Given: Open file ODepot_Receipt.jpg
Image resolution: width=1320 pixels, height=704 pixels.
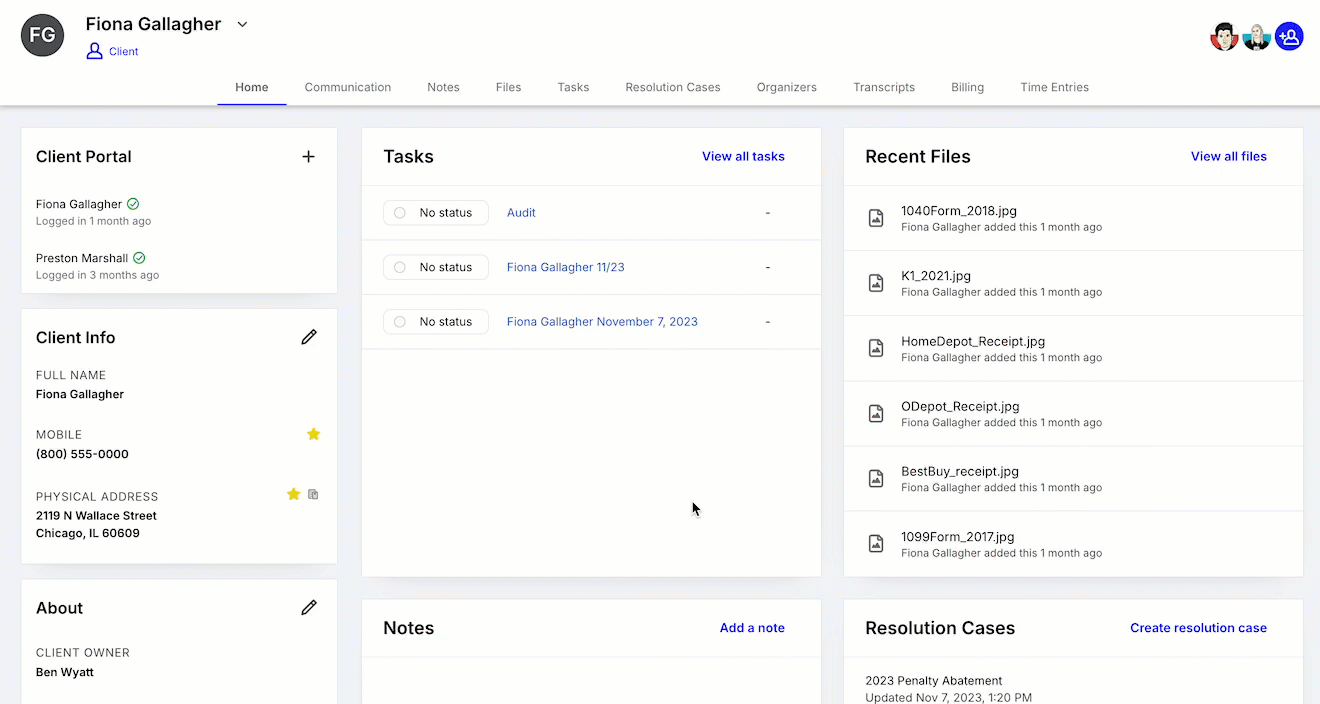Looking at the screenshot, I should click(x=960, y=406).
